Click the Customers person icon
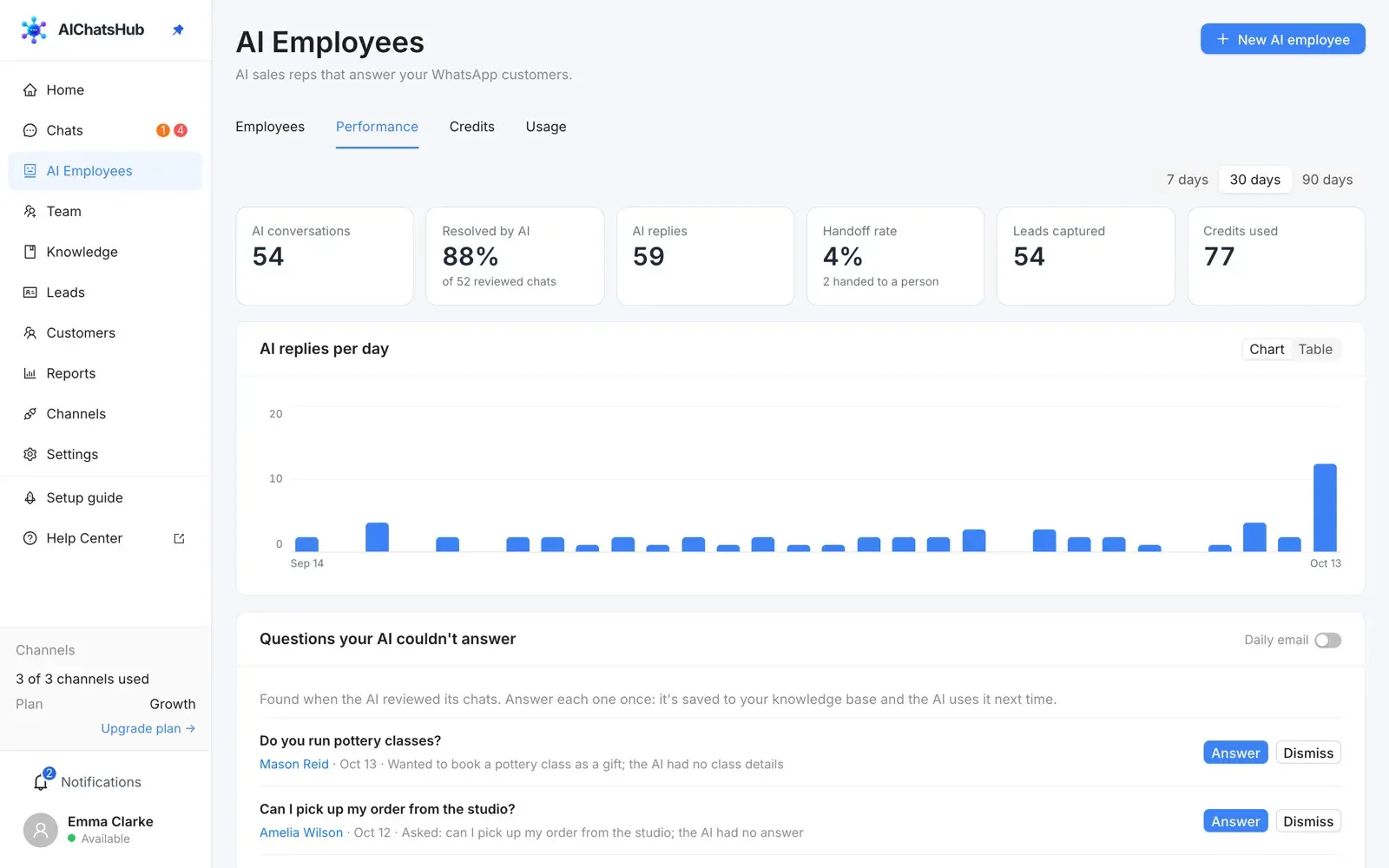This screenshot has width=1389, height=868. [30, 333]
